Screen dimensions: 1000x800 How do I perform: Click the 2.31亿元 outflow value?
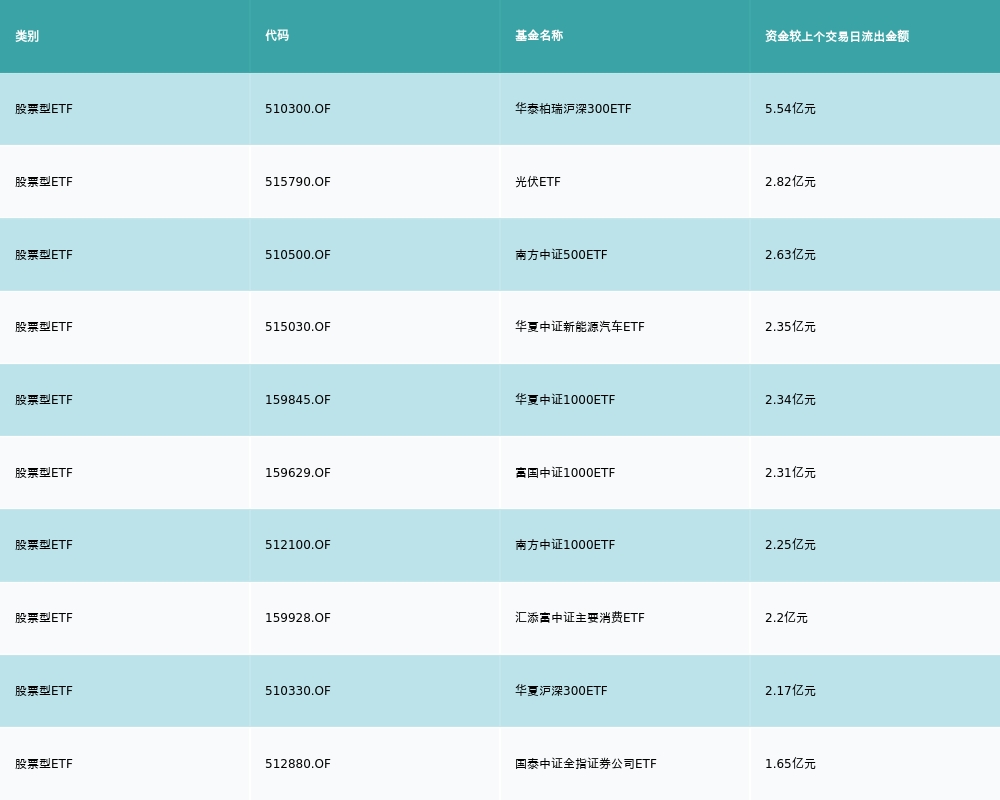(x=790, y=473)
